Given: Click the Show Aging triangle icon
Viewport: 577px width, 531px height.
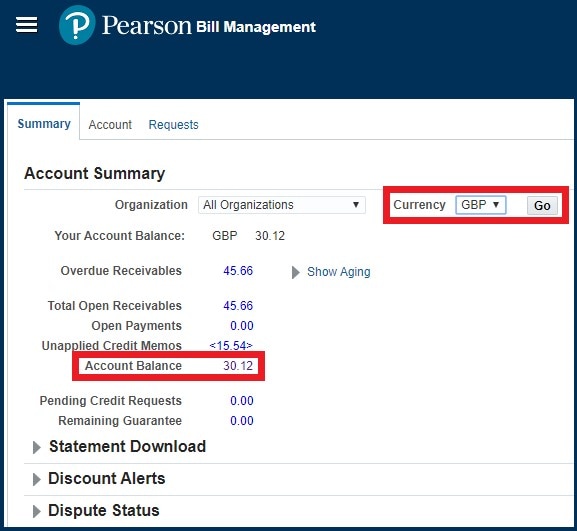Looking at the screenshot, I should coord(295,272).
